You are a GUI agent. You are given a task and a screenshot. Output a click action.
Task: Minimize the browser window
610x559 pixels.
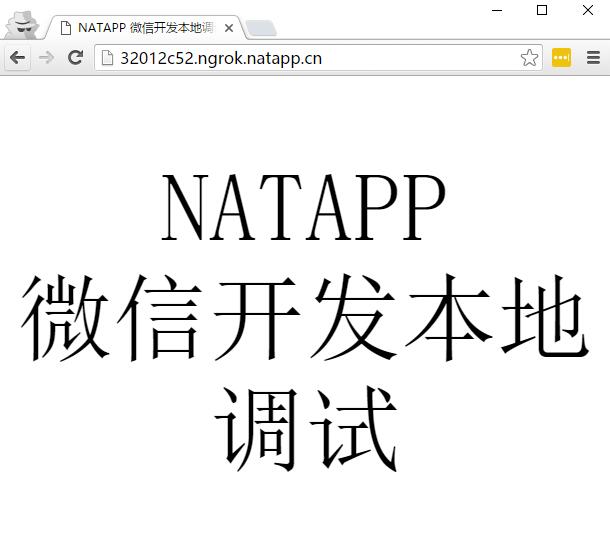coord(497,10)
